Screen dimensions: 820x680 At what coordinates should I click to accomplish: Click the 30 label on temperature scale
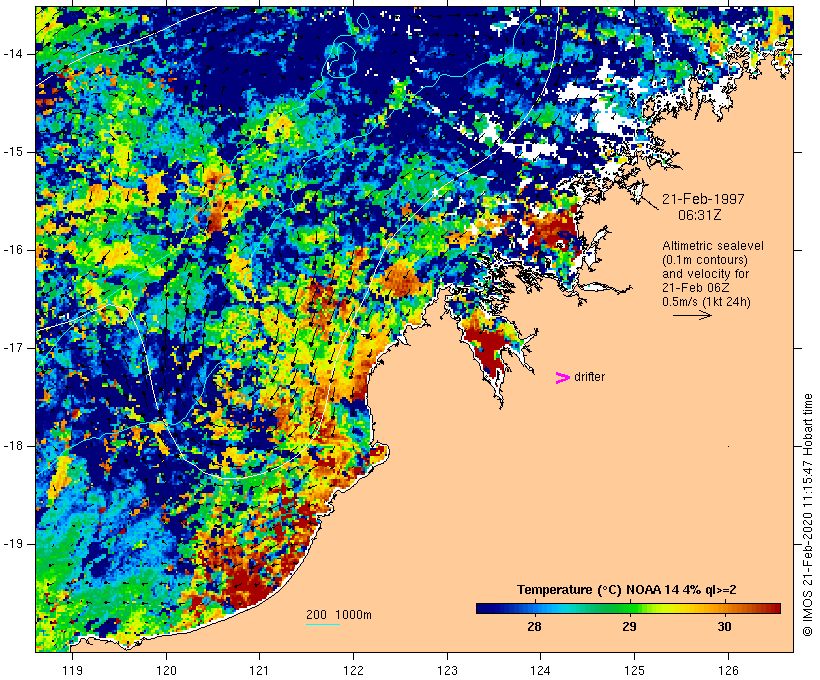click(x=724, y=626)
